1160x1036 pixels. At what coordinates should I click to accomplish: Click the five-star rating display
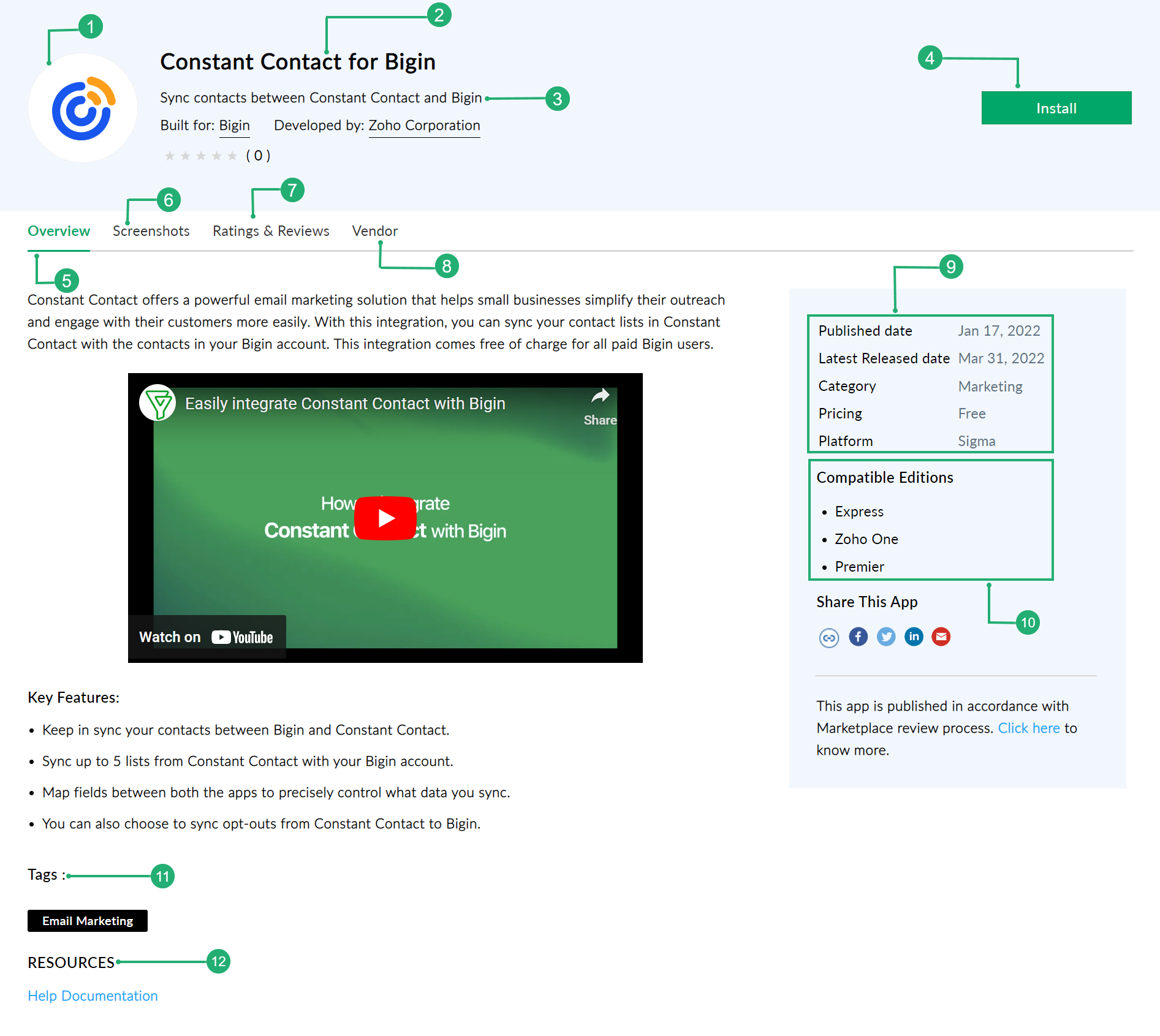click(200, 156)
